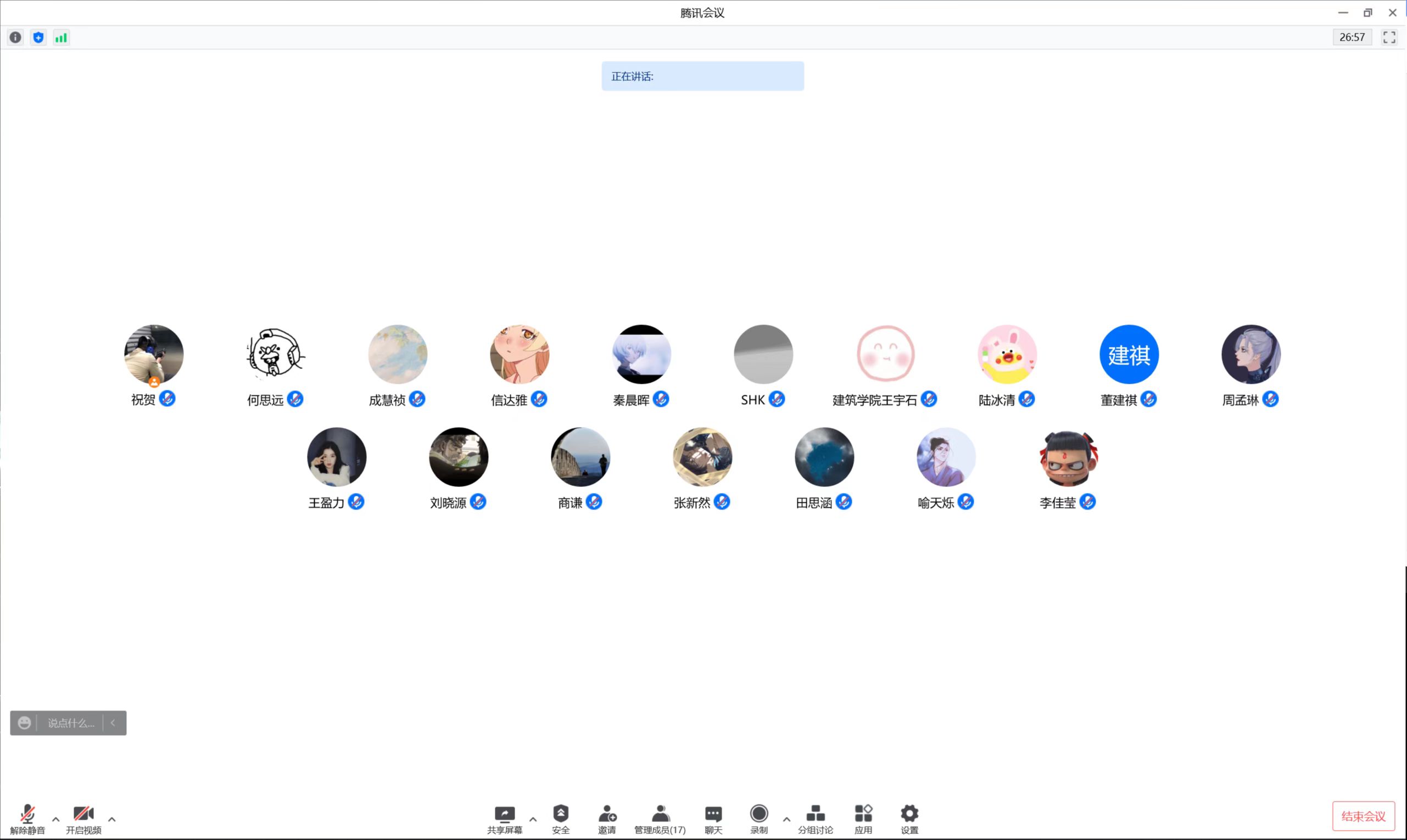Check network signal status icon
The height and width of the screenshot is (840, 1407).
point(61,37)
